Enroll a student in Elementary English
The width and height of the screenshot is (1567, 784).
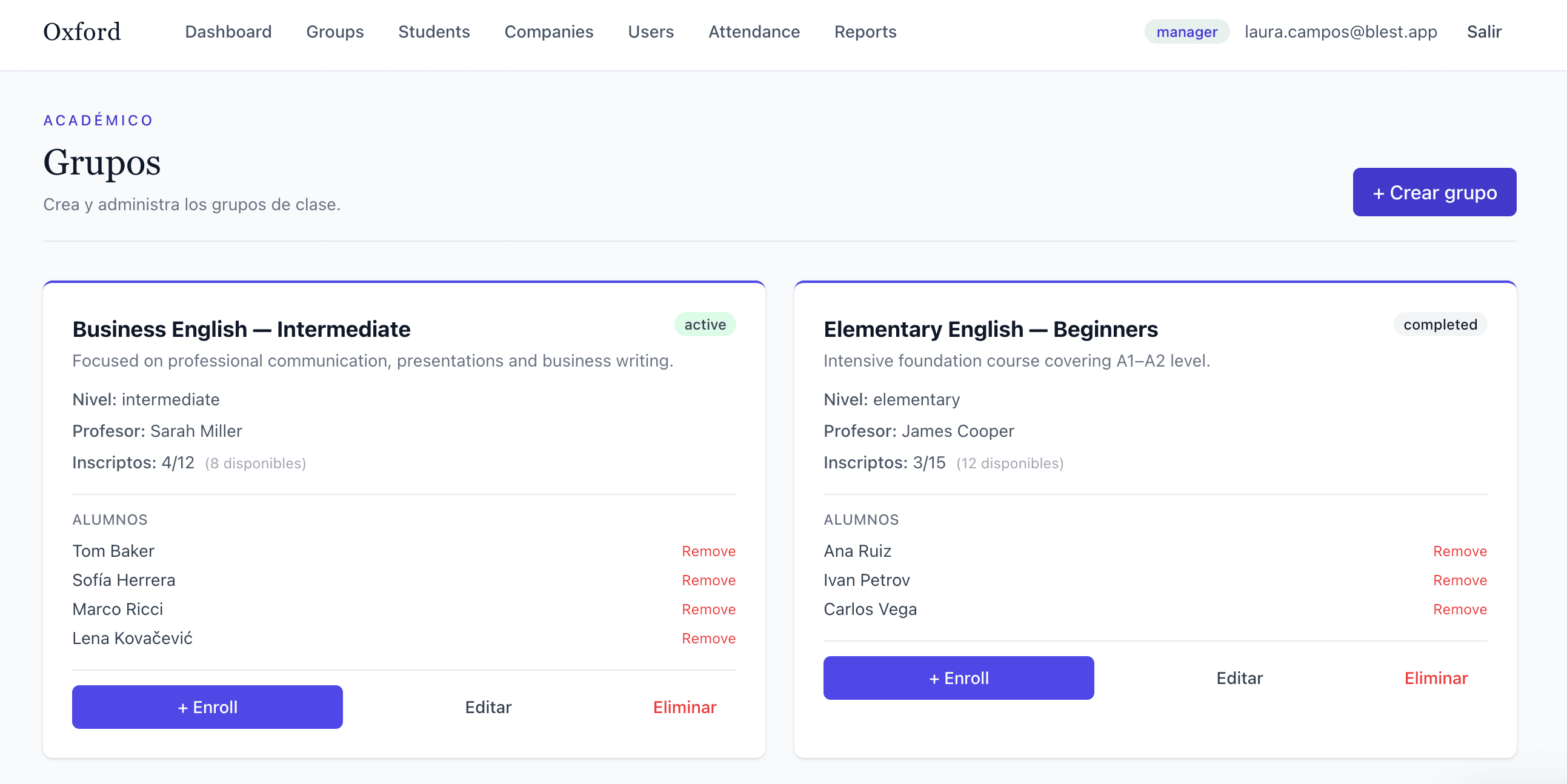(x=958, y=677)
